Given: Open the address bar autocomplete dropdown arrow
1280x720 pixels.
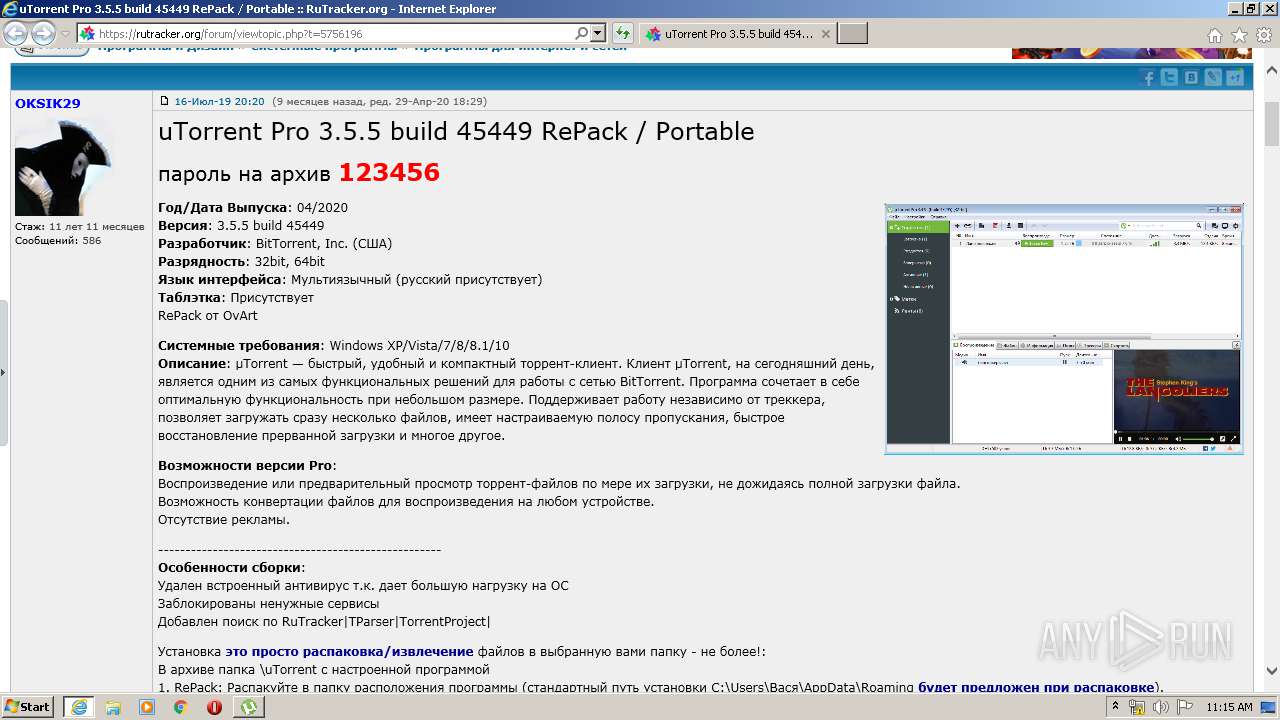Looking at the screenshot, I should coord(597,33).
